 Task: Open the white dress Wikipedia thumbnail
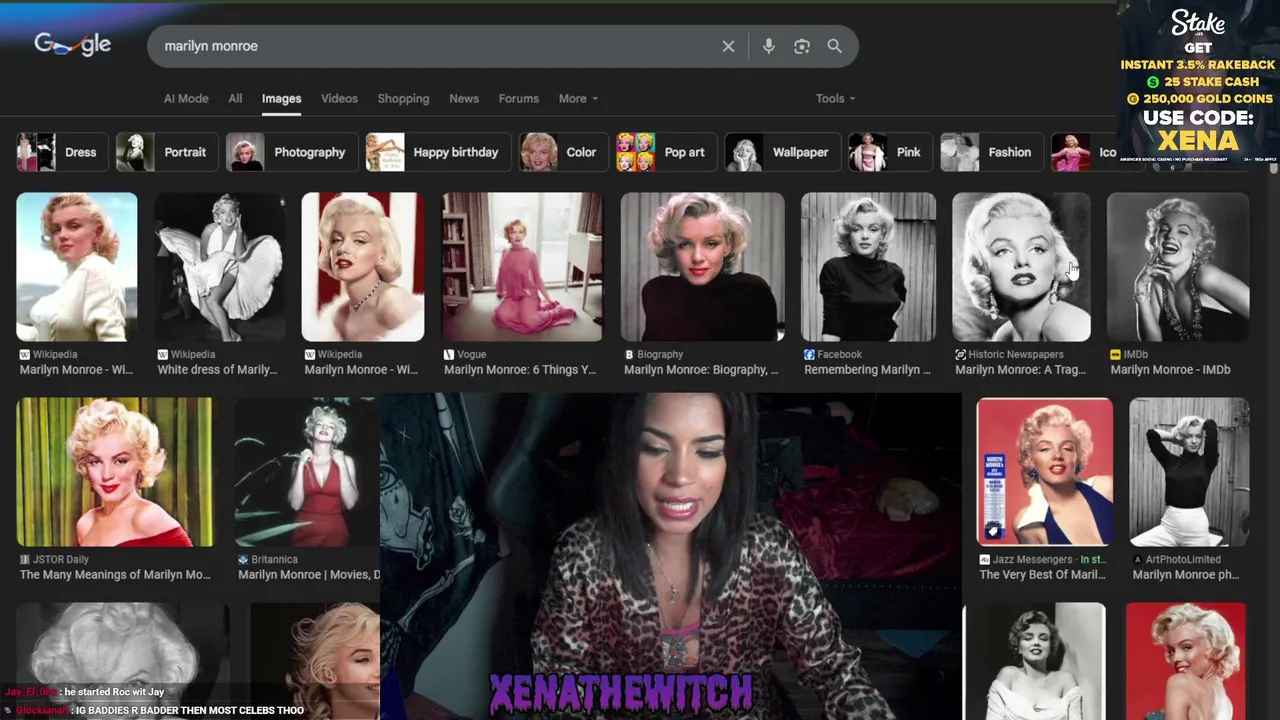pyautogui.click(x=220, y=267)
